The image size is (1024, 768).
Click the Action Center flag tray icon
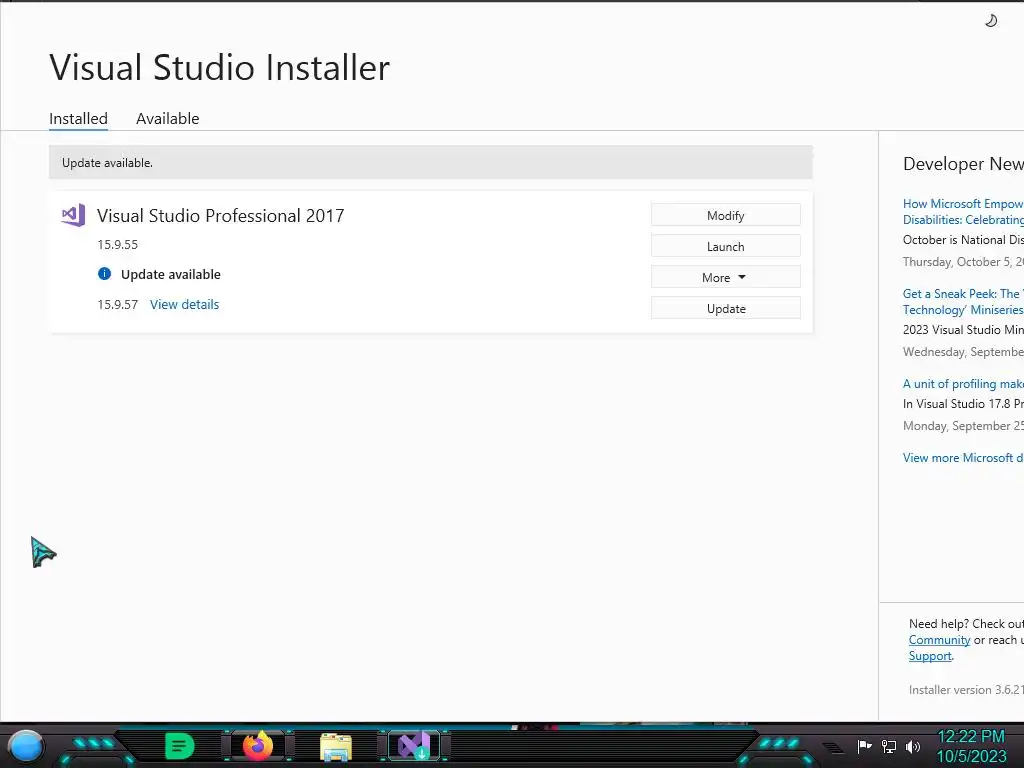pos(865,746)
